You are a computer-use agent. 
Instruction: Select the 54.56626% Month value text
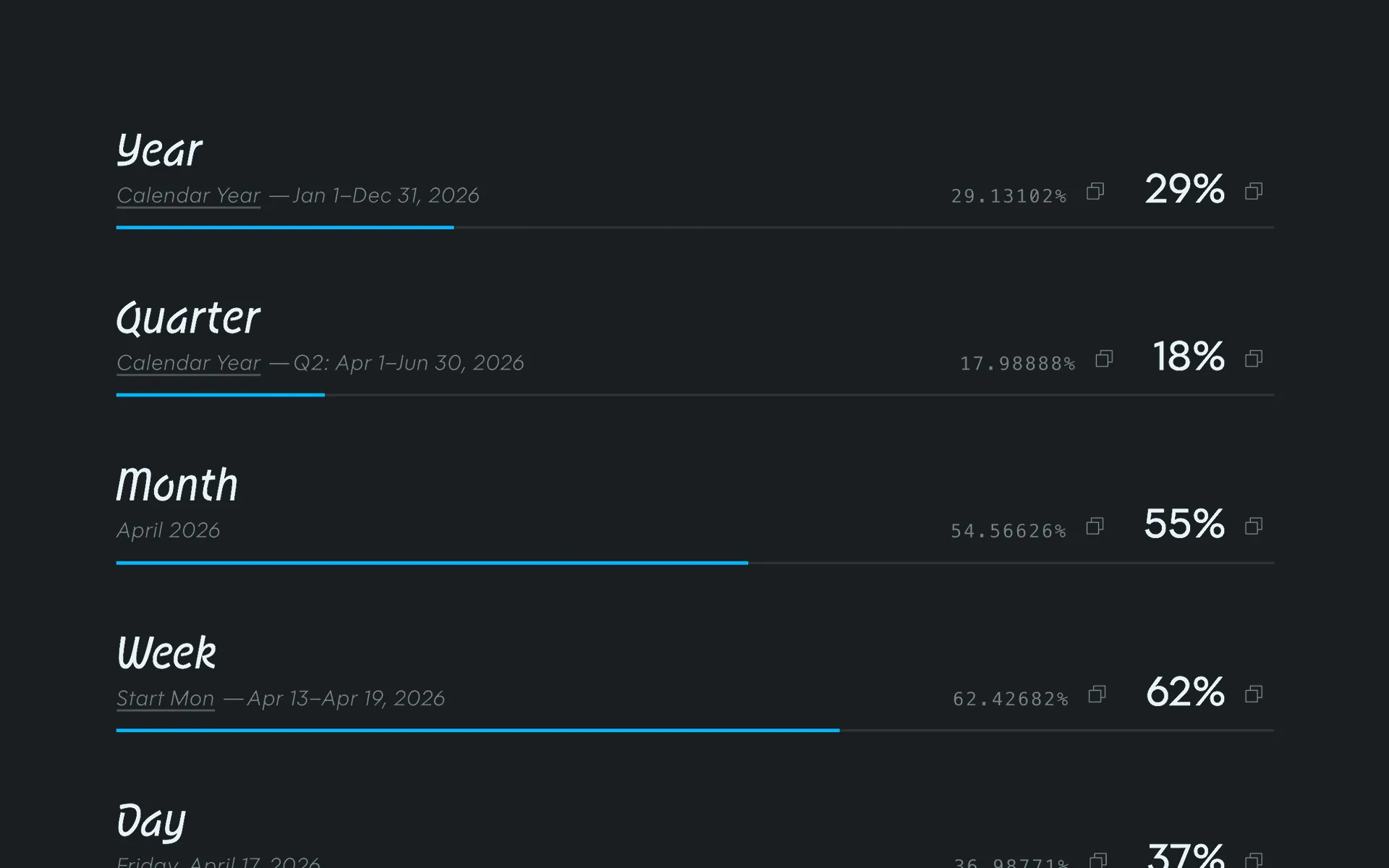pos(1008,531)
